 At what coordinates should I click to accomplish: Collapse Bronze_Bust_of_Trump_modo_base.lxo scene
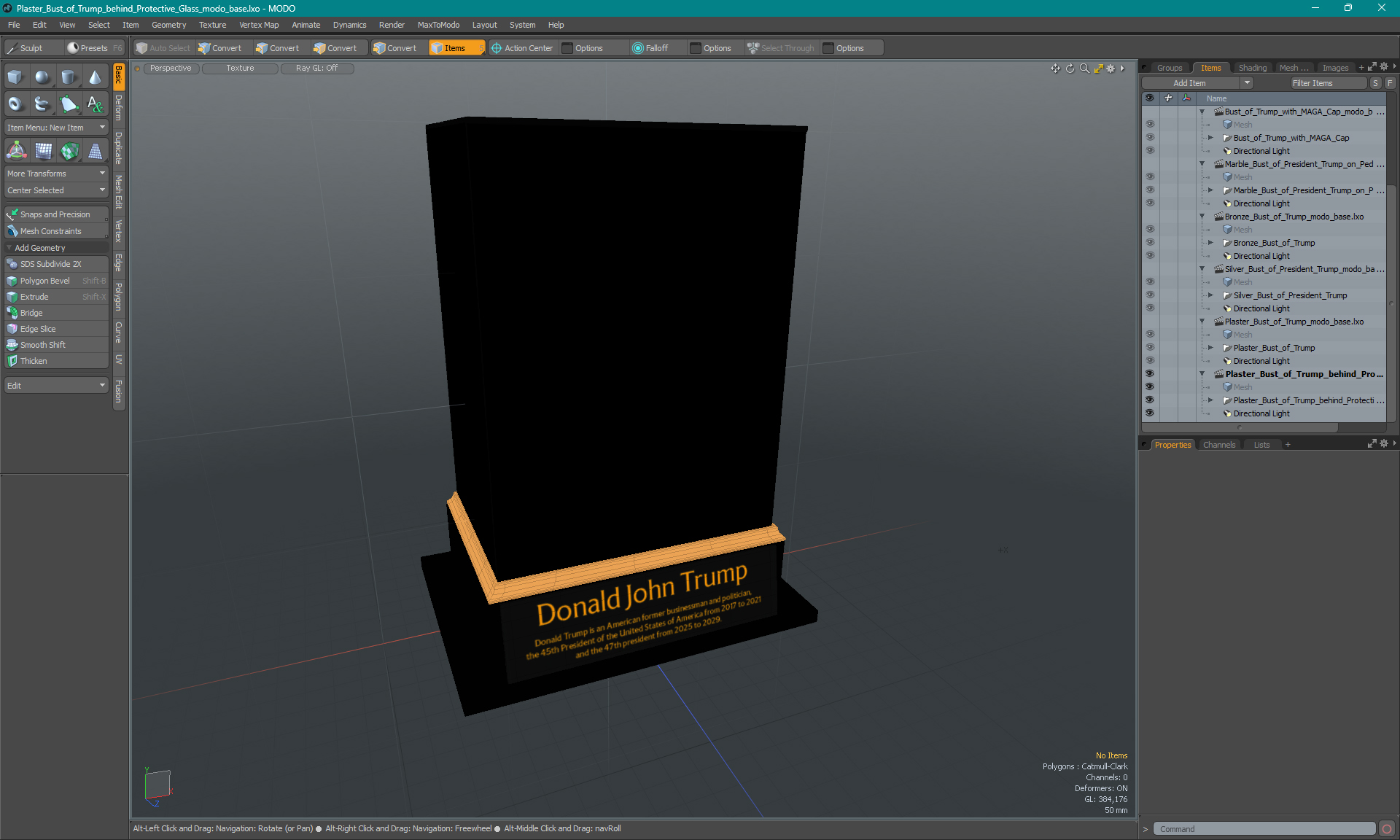pos(1202,217)
